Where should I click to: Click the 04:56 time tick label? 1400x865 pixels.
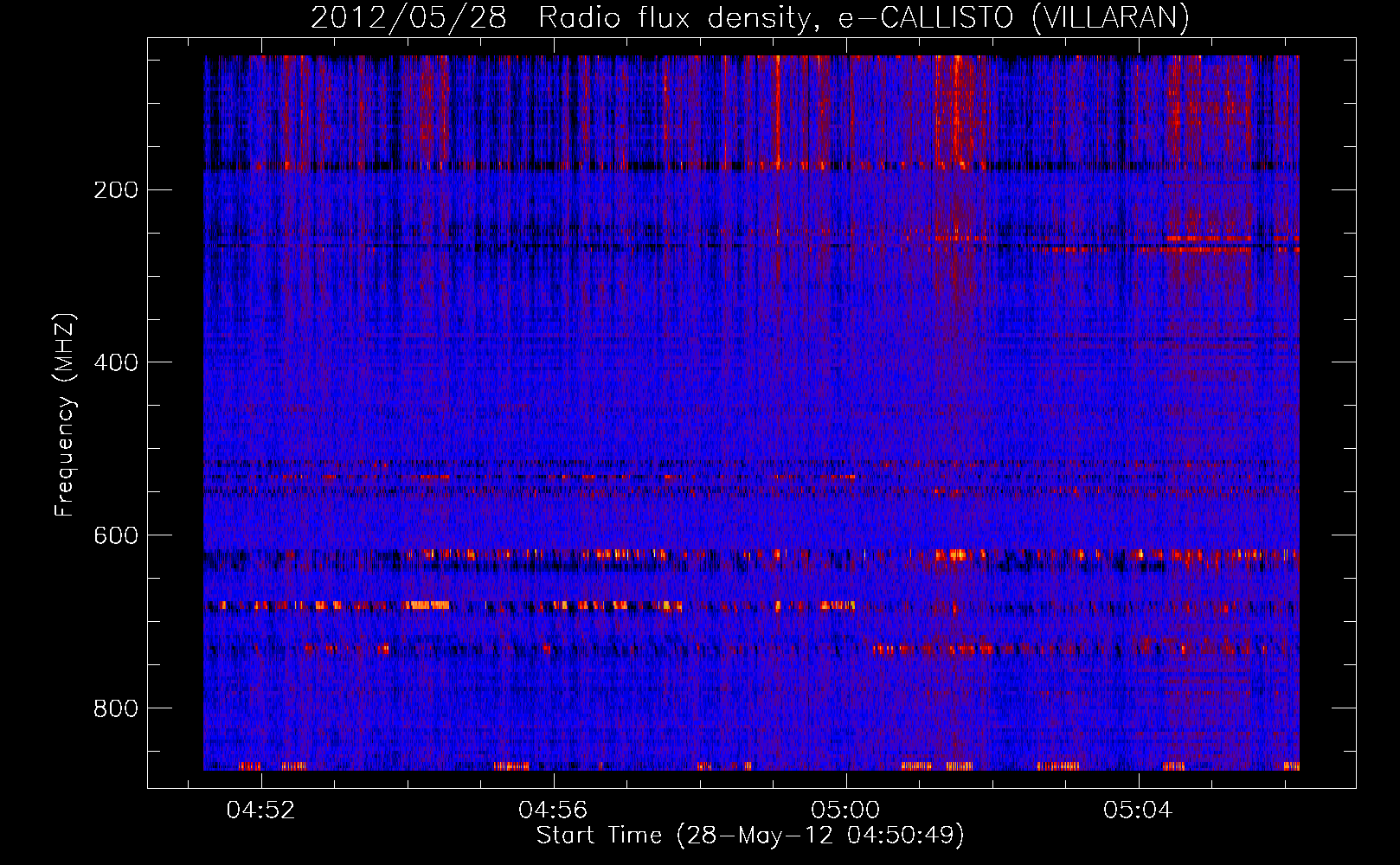pyautogui.click(x=553, y=810)
